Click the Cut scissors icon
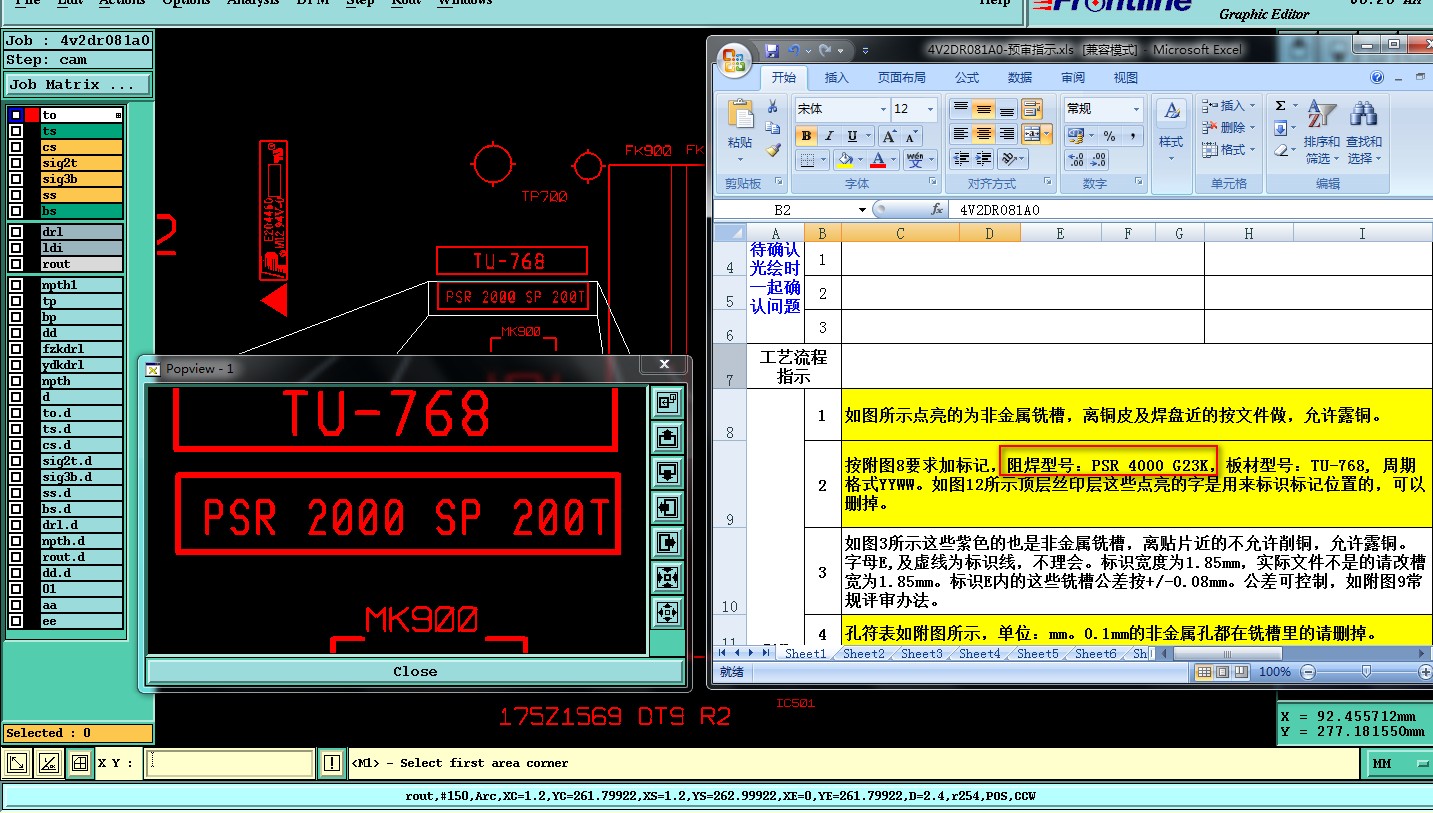Screen dimensions: 1433x813 (772, 107)
